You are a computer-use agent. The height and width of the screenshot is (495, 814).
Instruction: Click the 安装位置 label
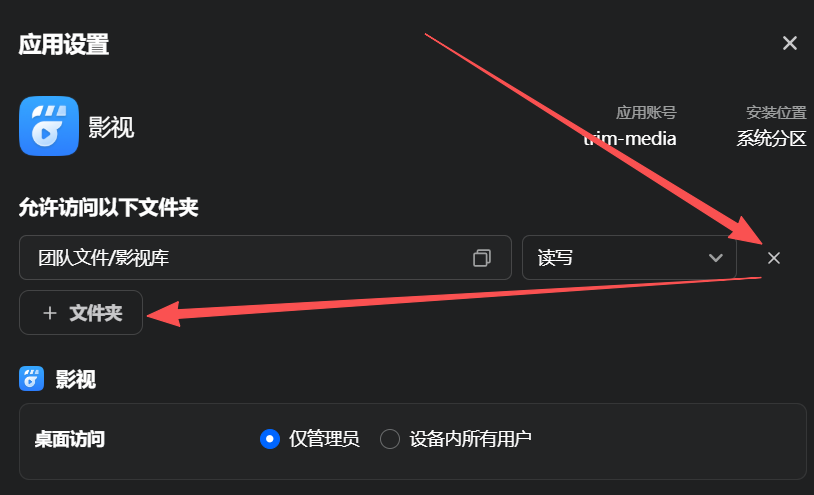click(x=776, y=112)
